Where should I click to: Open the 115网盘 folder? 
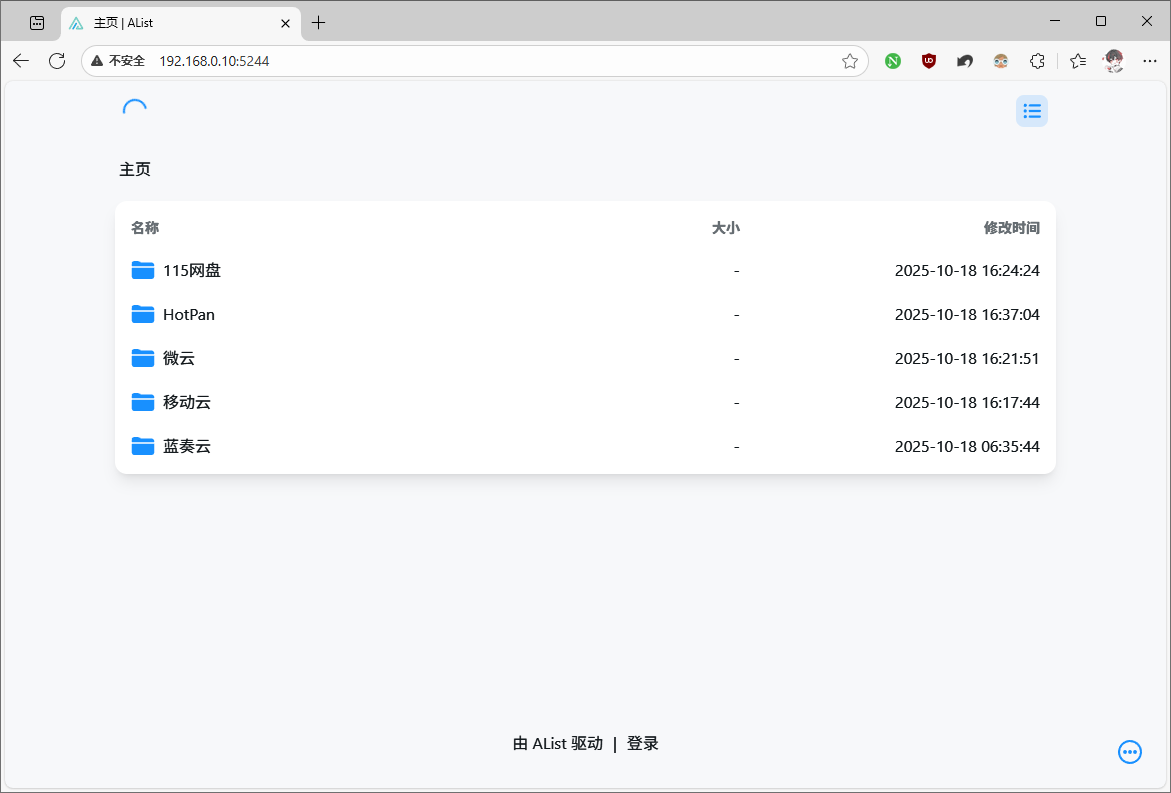191,270
